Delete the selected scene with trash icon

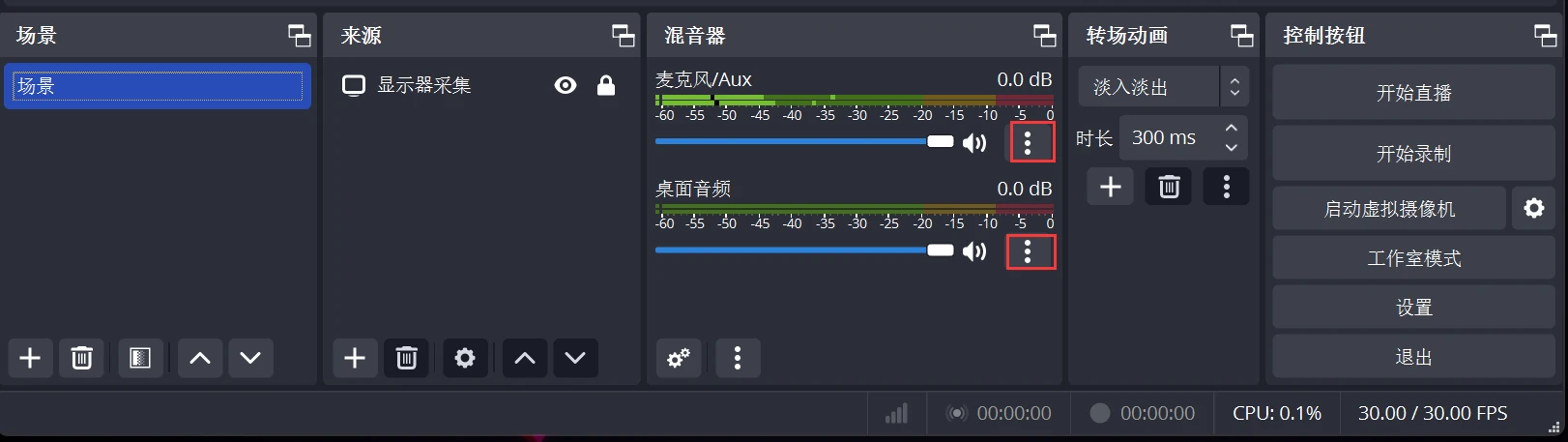pos(82,358)
